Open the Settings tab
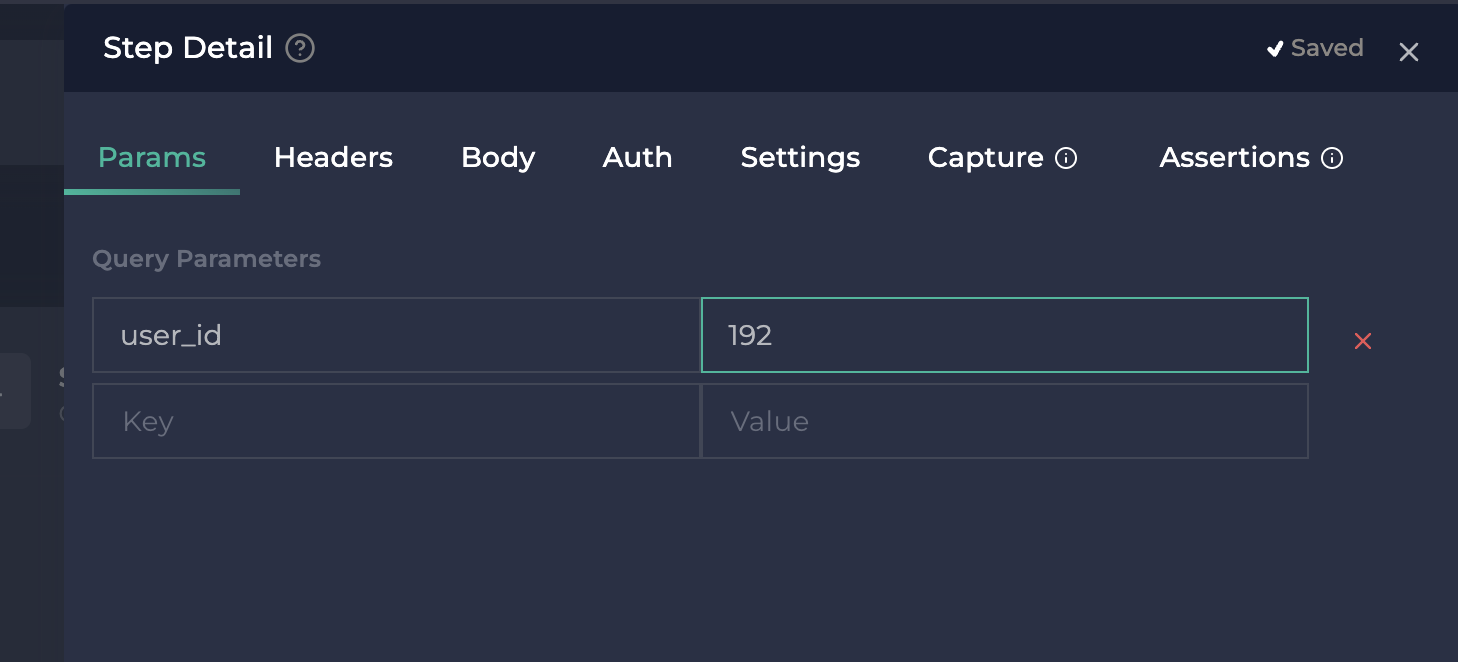Image resolution: width=1458 pixels, height=662 pixels. (x=800, y=158)
